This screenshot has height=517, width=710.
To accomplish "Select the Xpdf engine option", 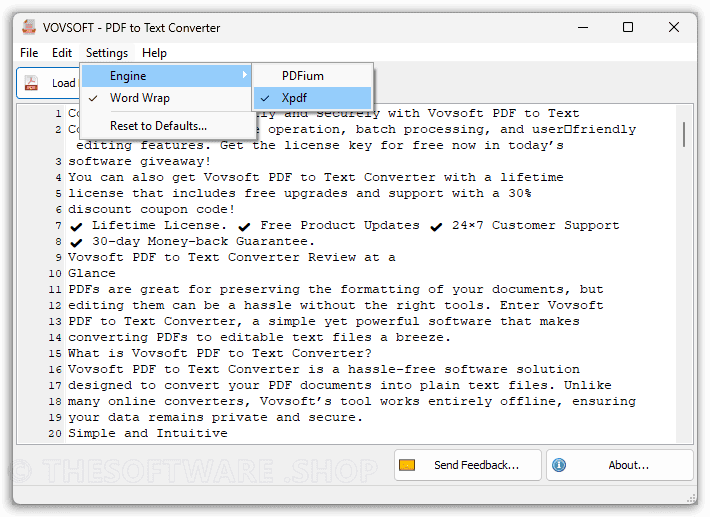I will (x=312, y=98).
